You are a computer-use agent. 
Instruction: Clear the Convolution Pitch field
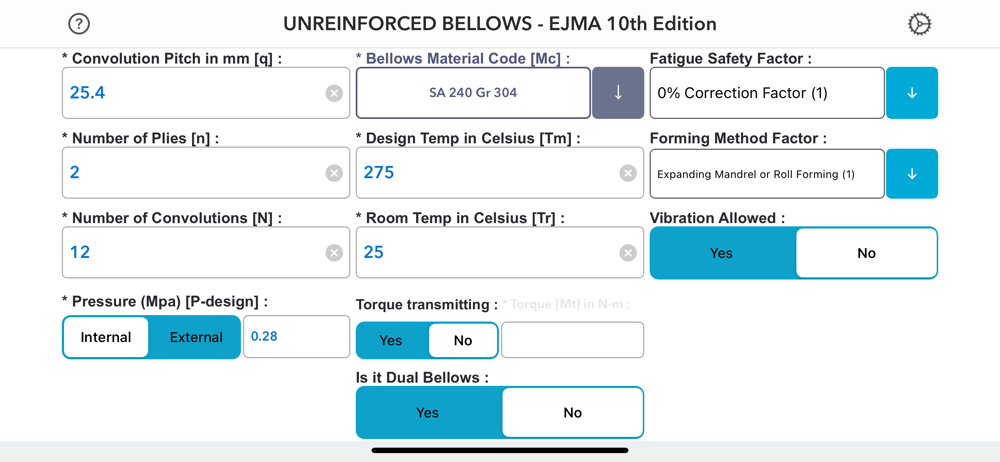(334, 93)
